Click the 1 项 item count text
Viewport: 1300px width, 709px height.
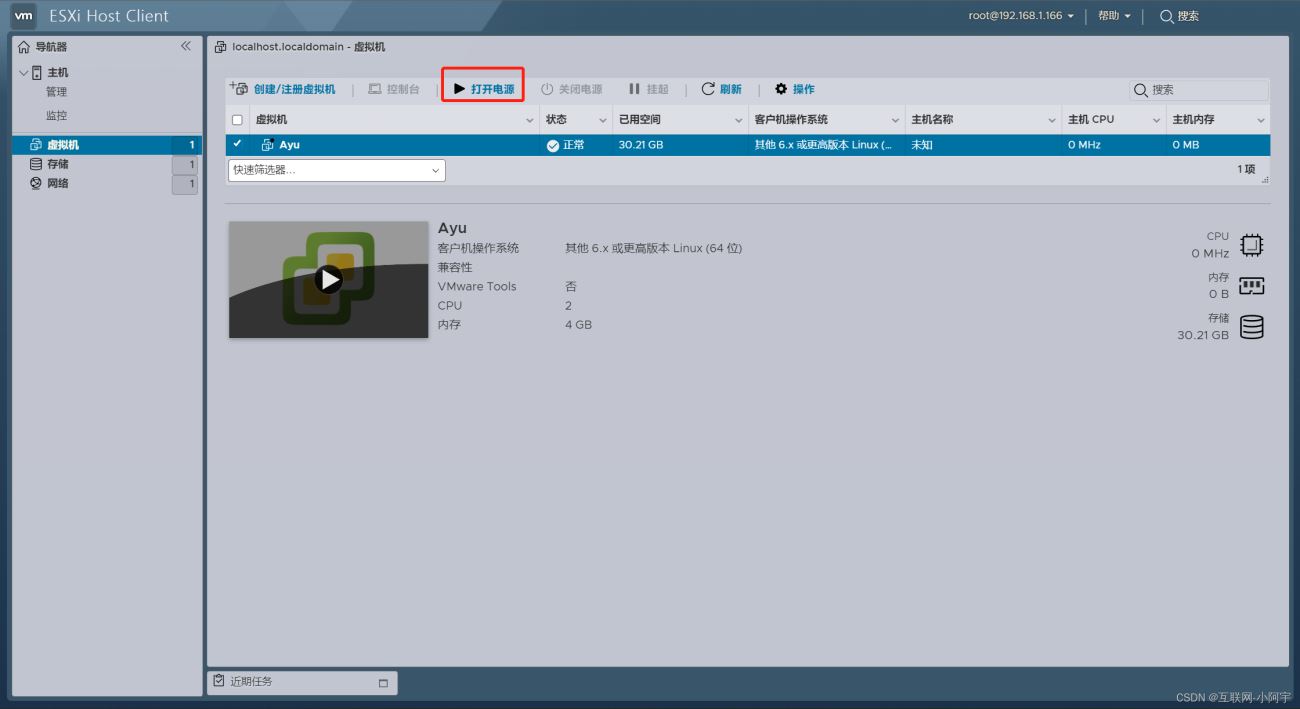coord(1246,170)
